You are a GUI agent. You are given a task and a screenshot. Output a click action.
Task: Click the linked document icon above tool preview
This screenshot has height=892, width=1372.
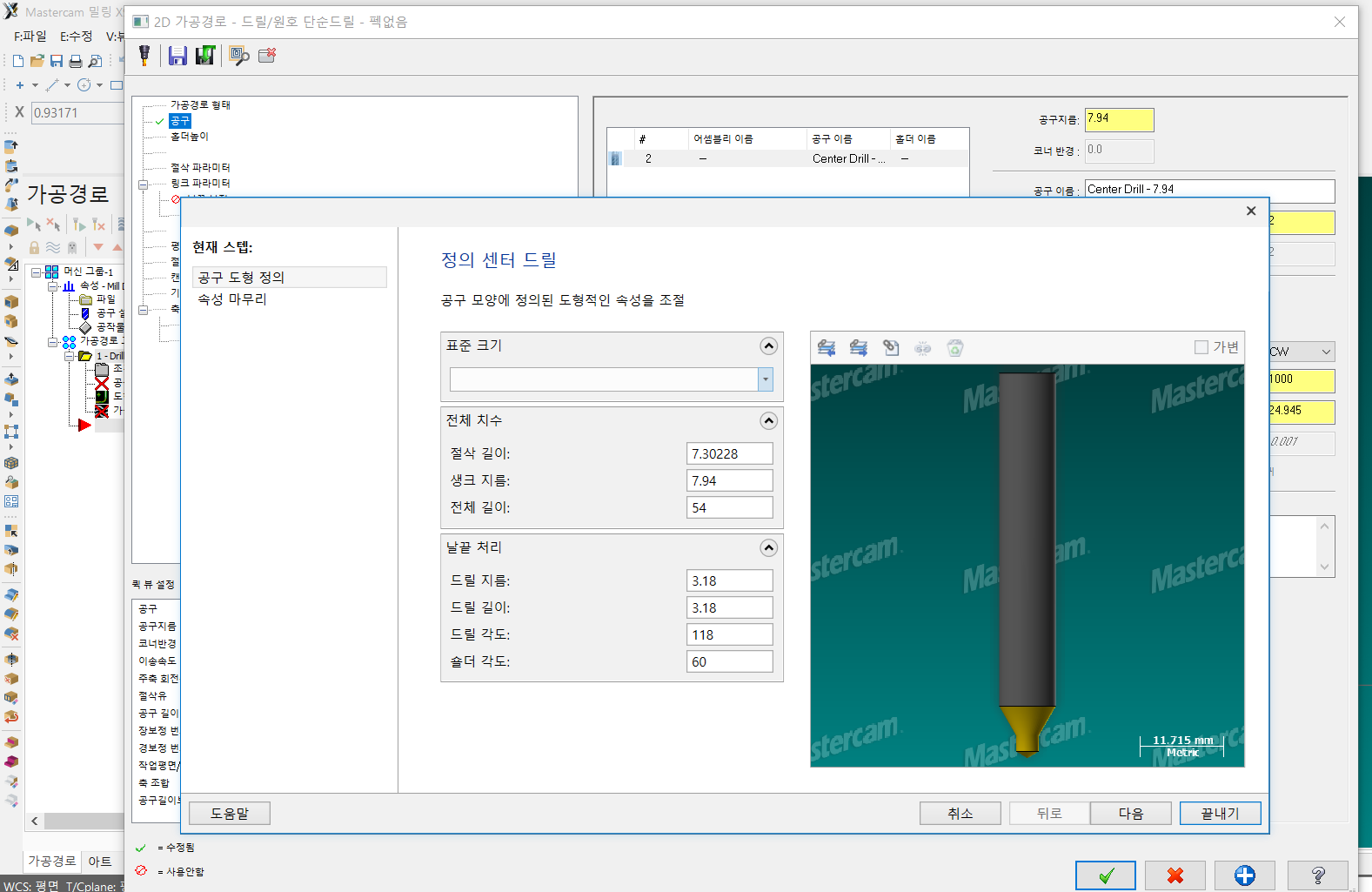(891, 348)
